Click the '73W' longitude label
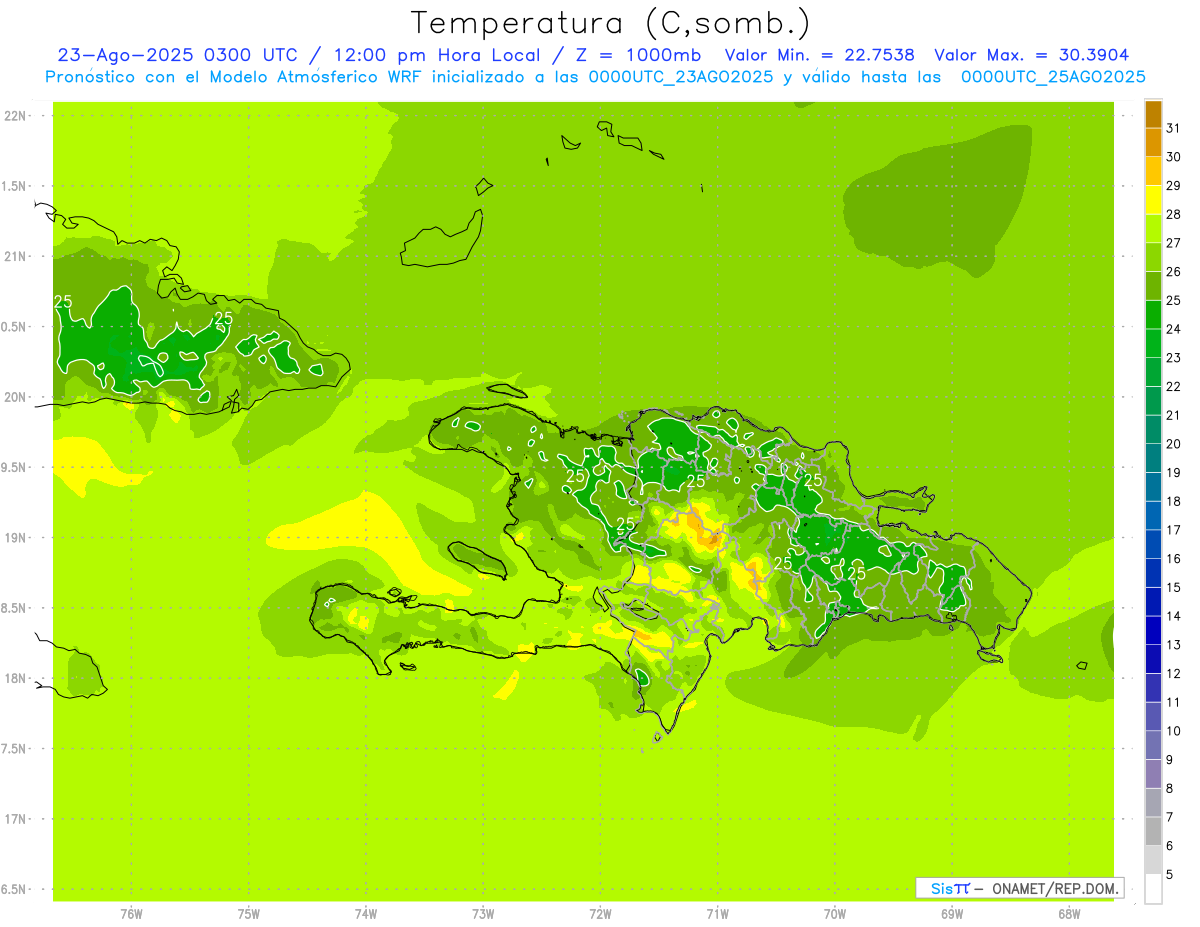This screenshot has width=1200, height=927. 483,914
